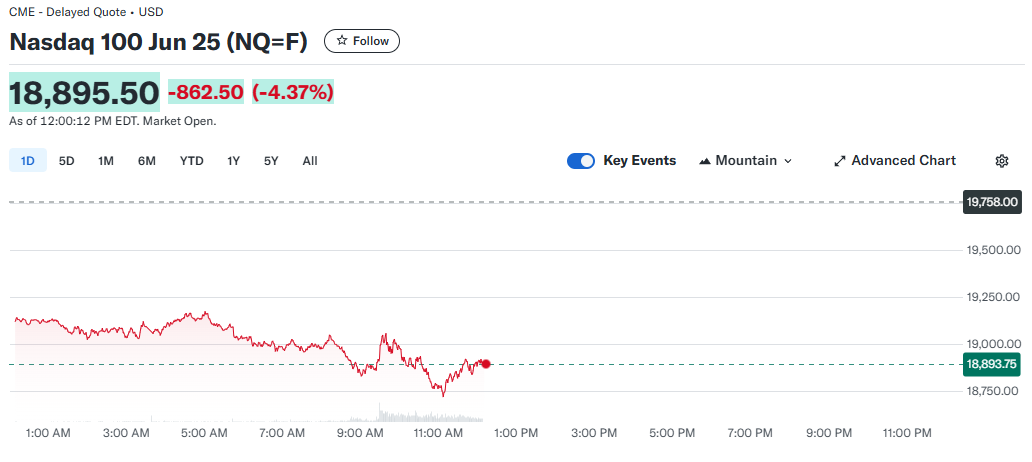Select the 1D time range tab

(28, 161)
